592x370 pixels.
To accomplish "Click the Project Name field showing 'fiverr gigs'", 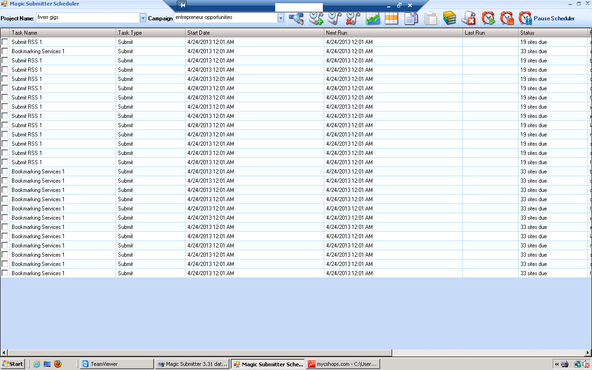I will [x=88, y=17].
